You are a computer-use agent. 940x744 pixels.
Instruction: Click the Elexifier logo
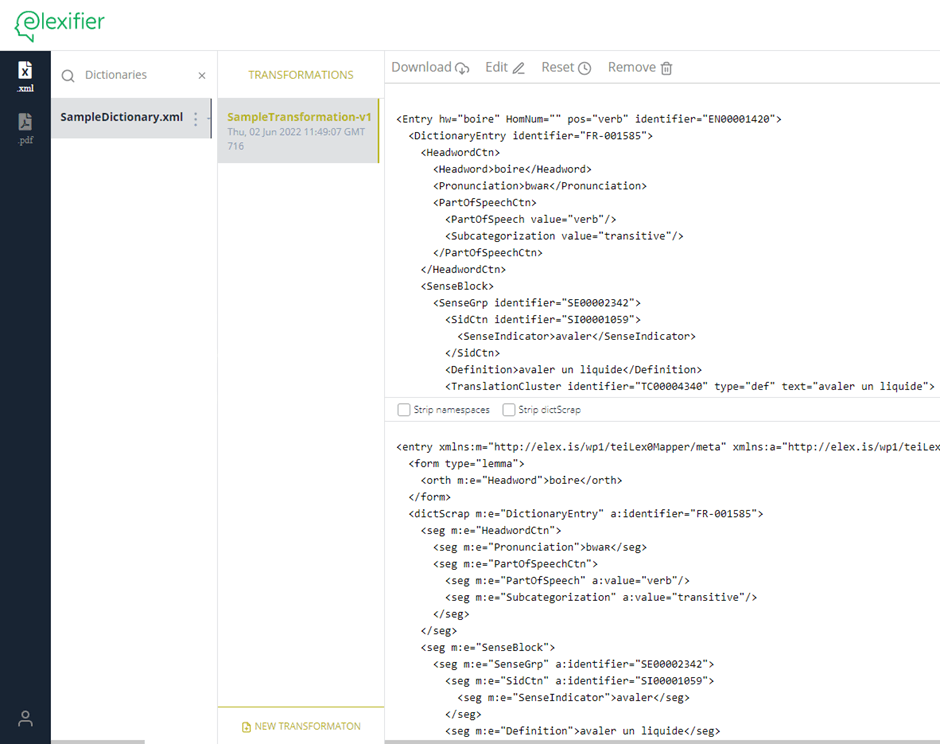coord(59,24)
